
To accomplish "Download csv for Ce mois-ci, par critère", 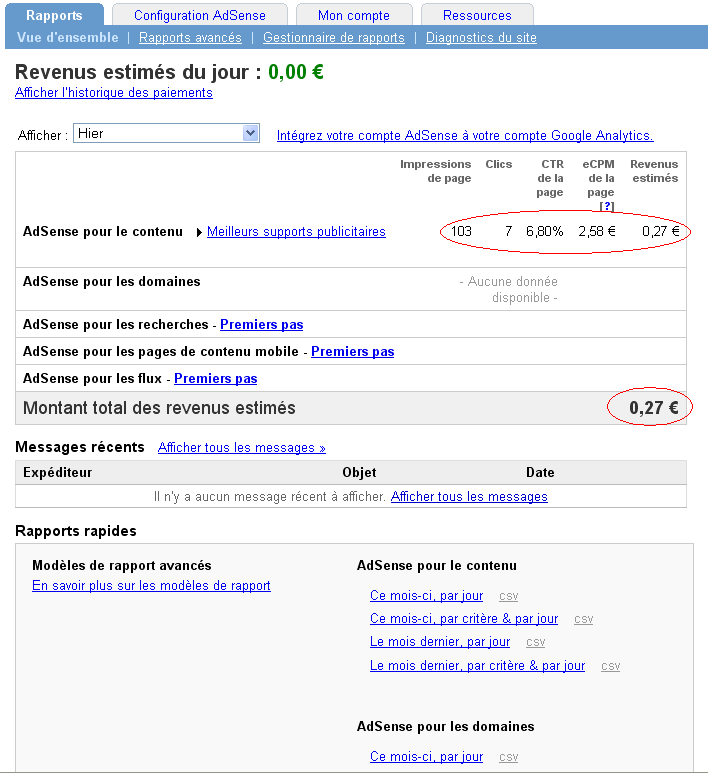I will point(583,619).
